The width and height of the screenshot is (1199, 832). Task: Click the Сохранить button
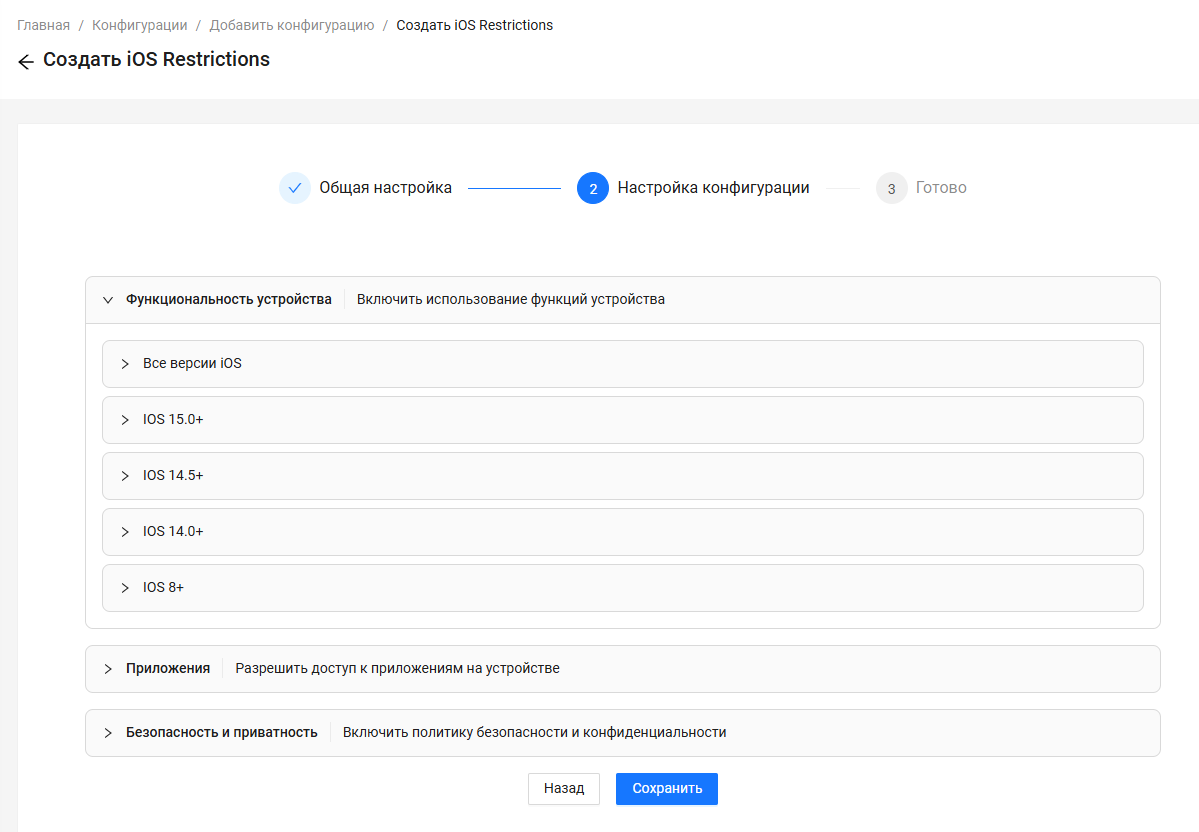pyautogui.click(x=666, y=788)
